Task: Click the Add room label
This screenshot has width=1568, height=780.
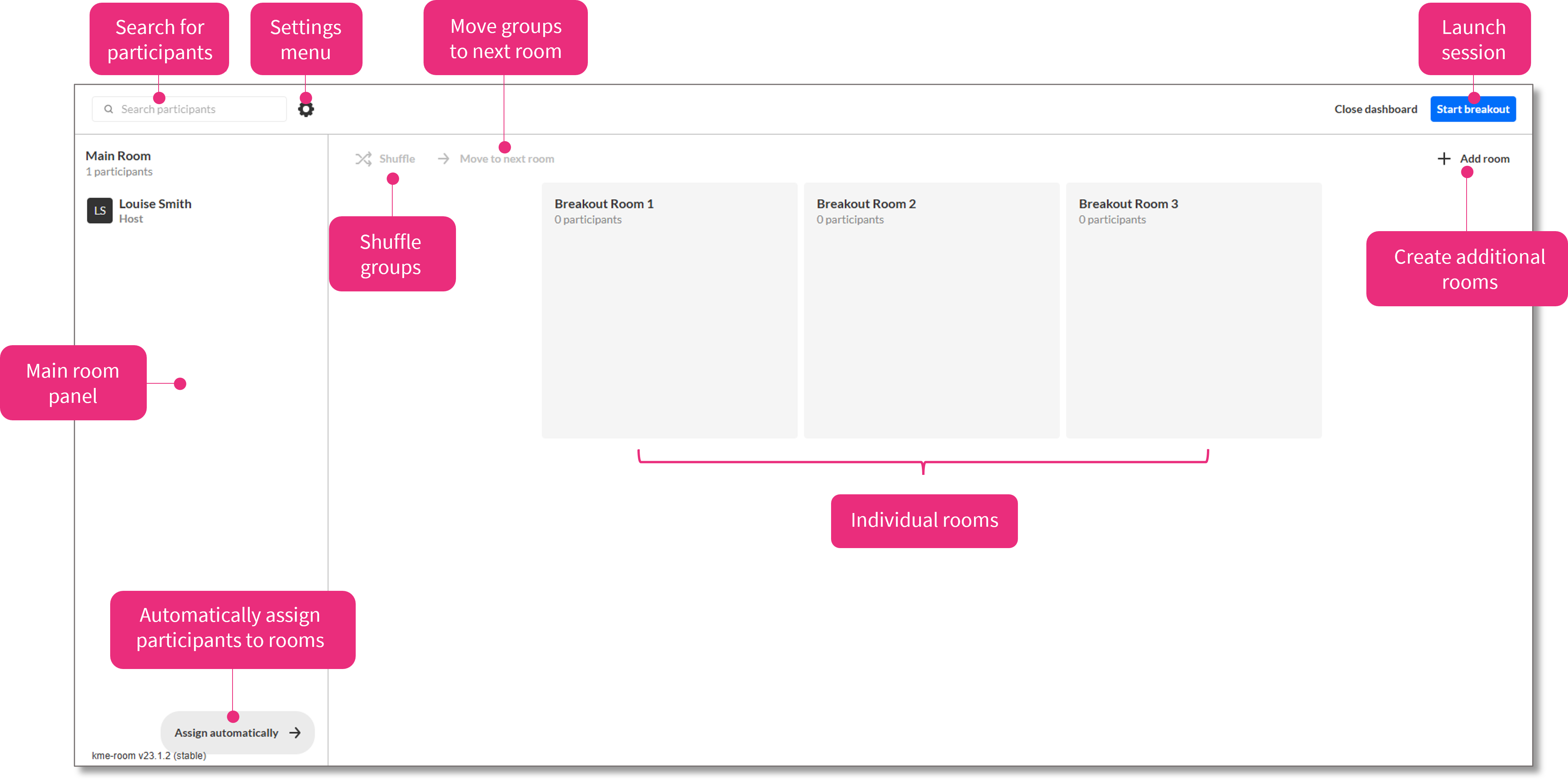Action: click(x=1485, y=159)
